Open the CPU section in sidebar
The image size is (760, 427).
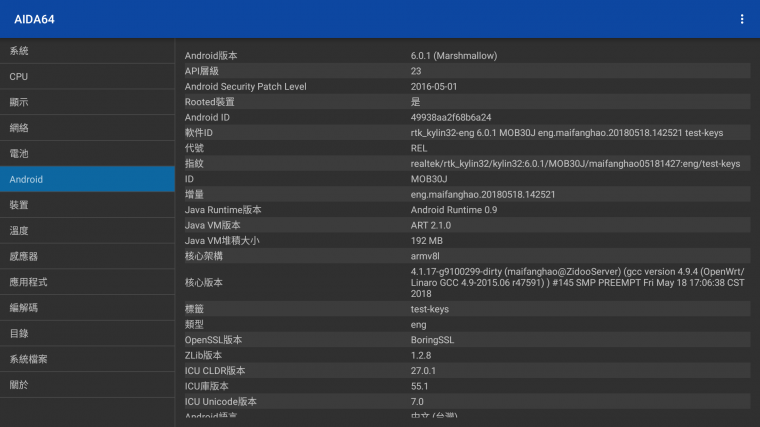(87, 77)
